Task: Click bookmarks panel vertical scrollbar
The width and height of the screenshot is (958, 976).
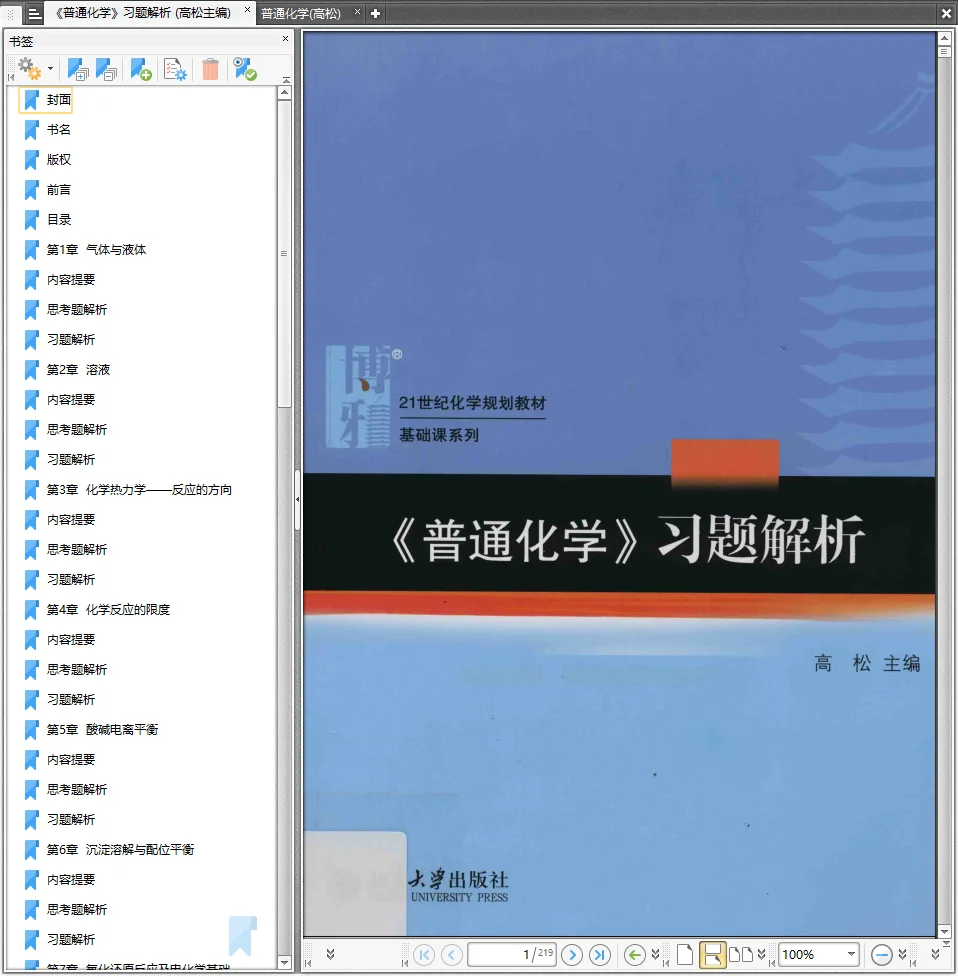Action: coord(284,255)
